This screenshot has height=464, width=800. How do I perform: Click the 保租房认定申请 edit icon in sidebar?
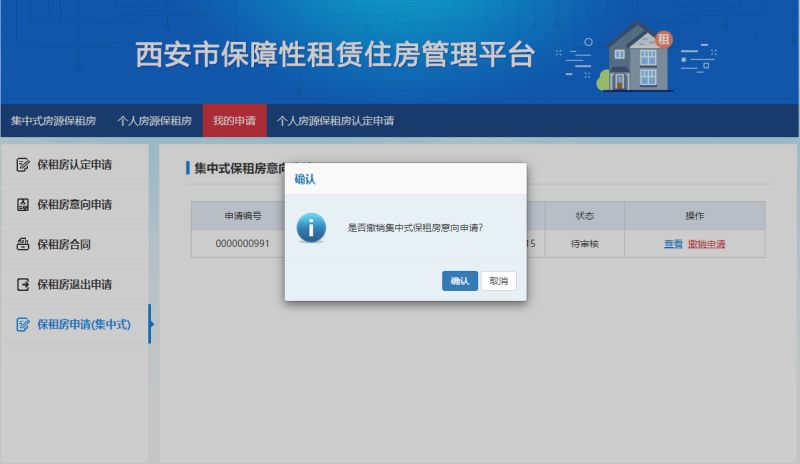tap(23, 164)
